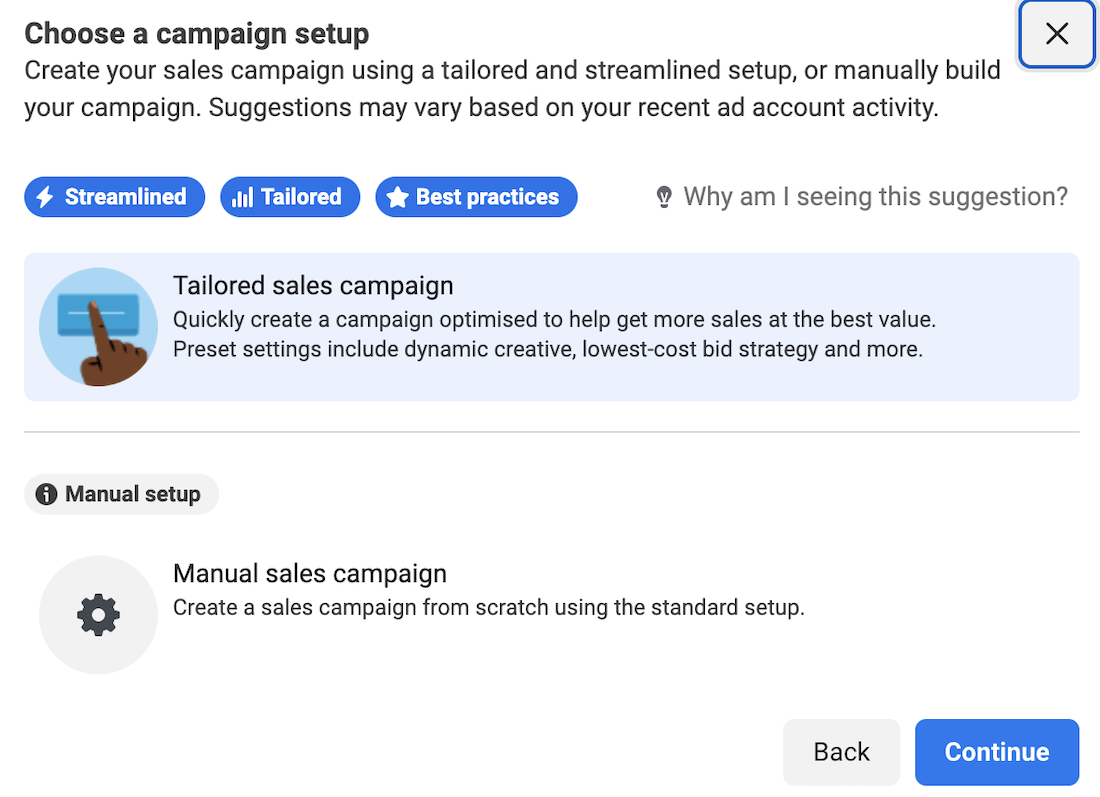Click the lightbulb suggestion icon

(664, 197)
